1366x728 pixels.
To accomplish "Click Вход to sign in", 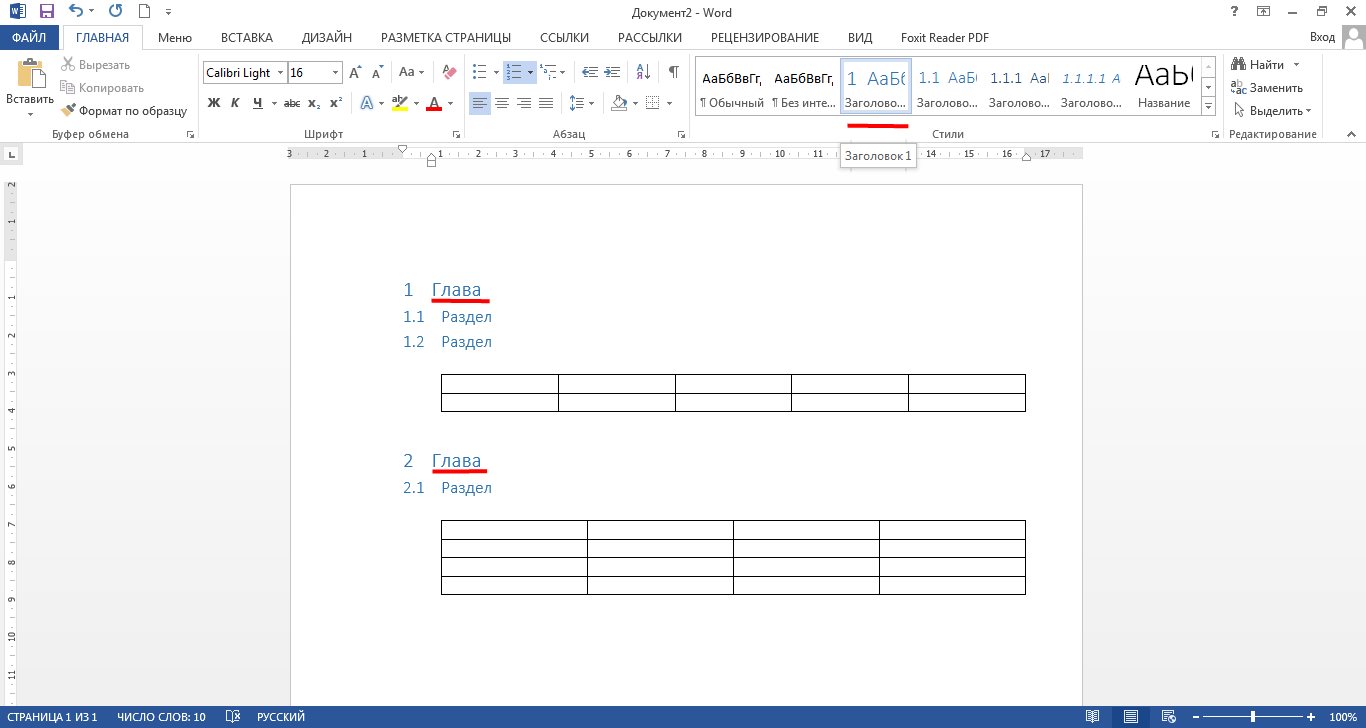I will pos(1322,38).
